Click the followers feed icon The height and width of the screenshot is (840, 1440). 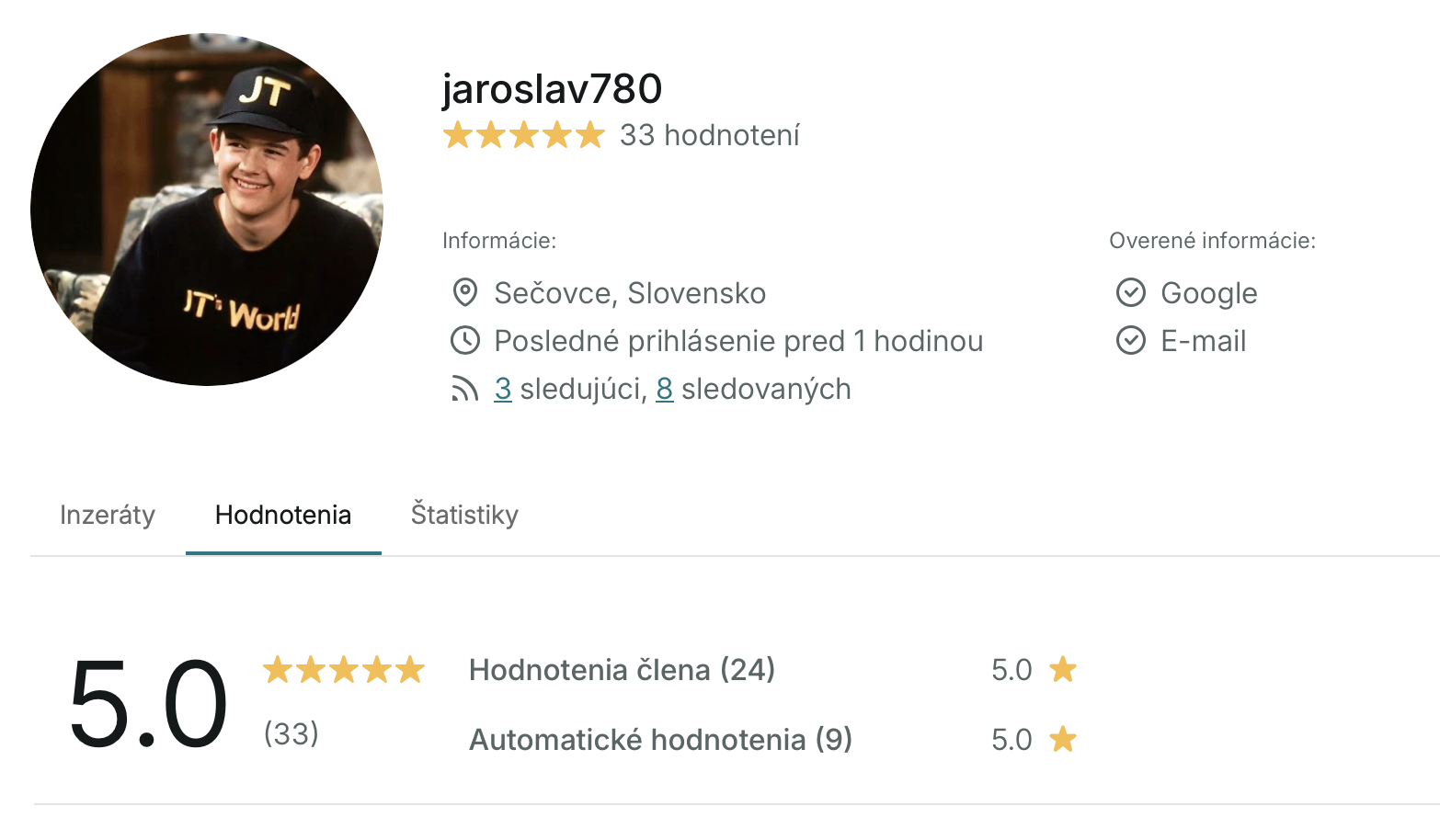(x=465, y=390)
